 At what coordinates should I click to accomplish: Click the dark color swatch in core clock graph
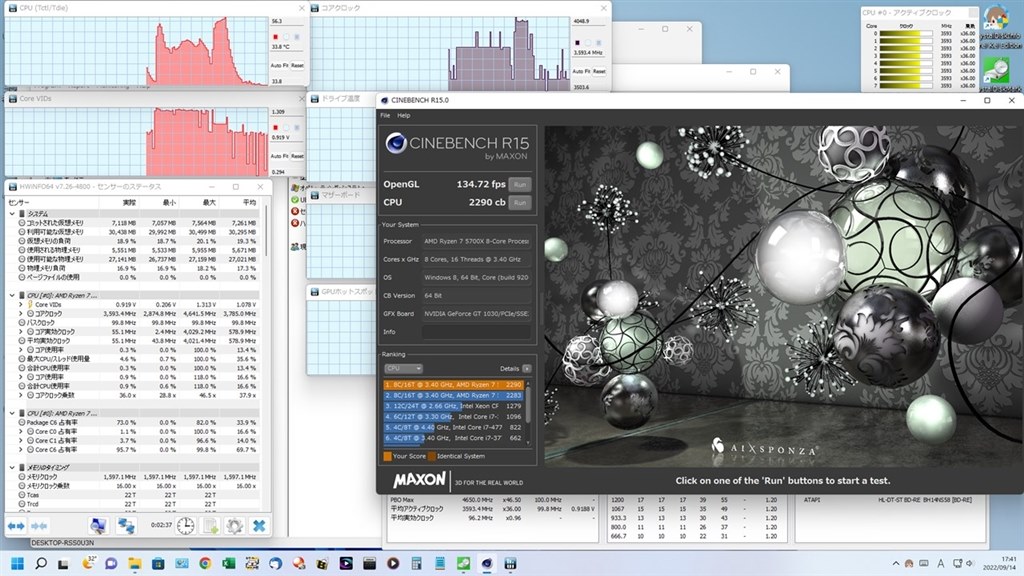pos(577,43)
